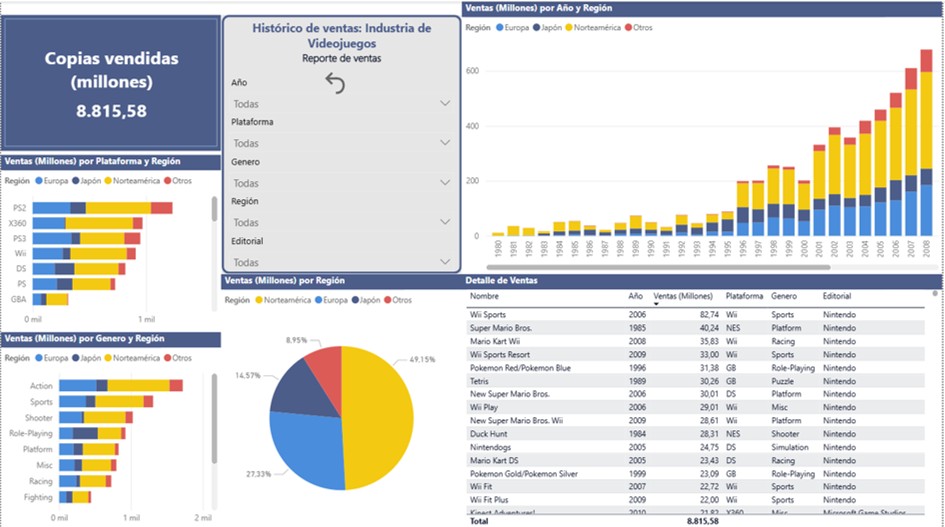The image size is (945, 527).
Task: Open the Plataforma slicer dropdown
Action: 444,143
